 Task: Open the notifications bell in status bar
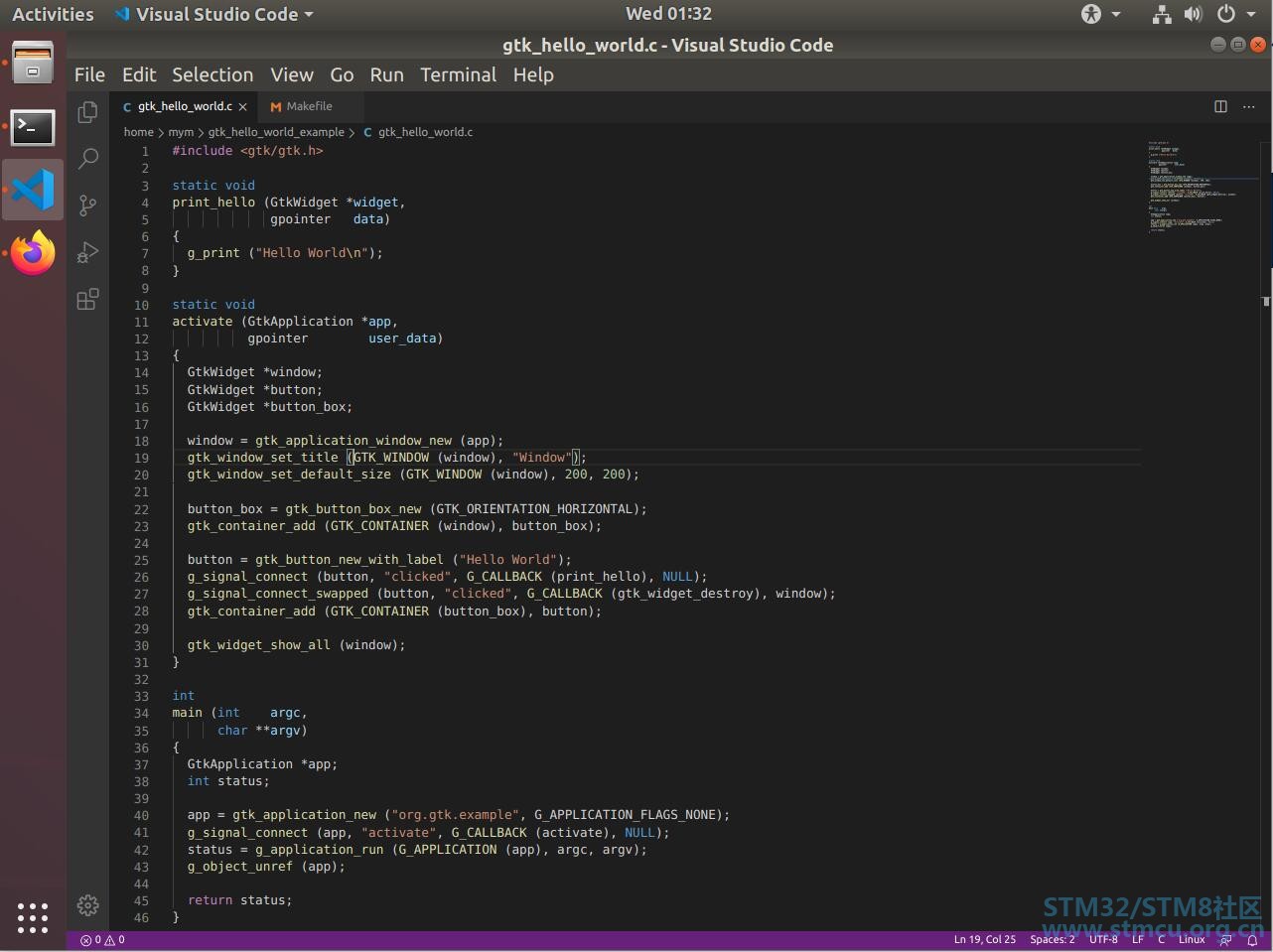click(x=1252, y=940)
